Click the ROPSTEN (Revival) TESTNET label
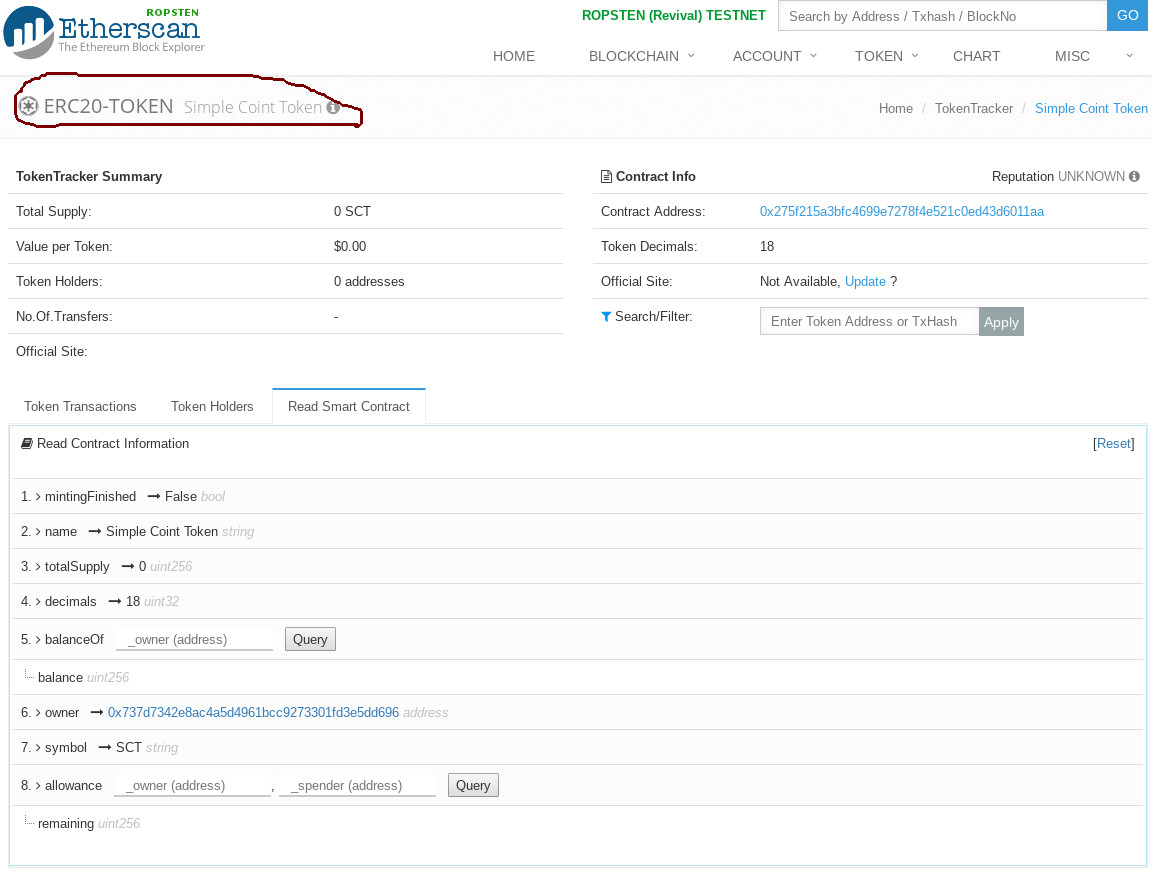The image size is (1152, 872). 674,15
